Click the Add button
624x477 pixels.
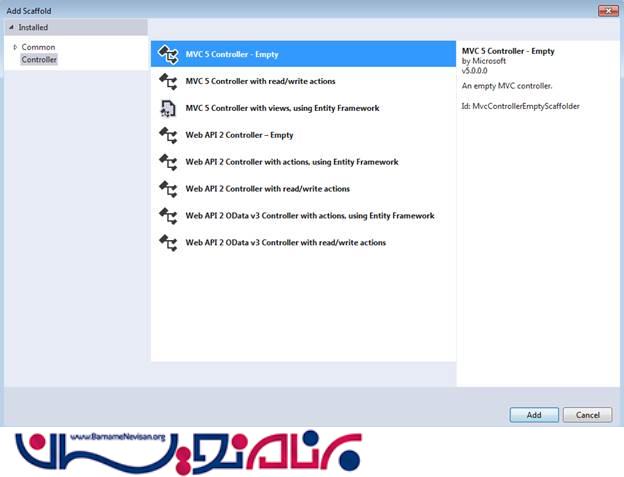coord(534,415)
